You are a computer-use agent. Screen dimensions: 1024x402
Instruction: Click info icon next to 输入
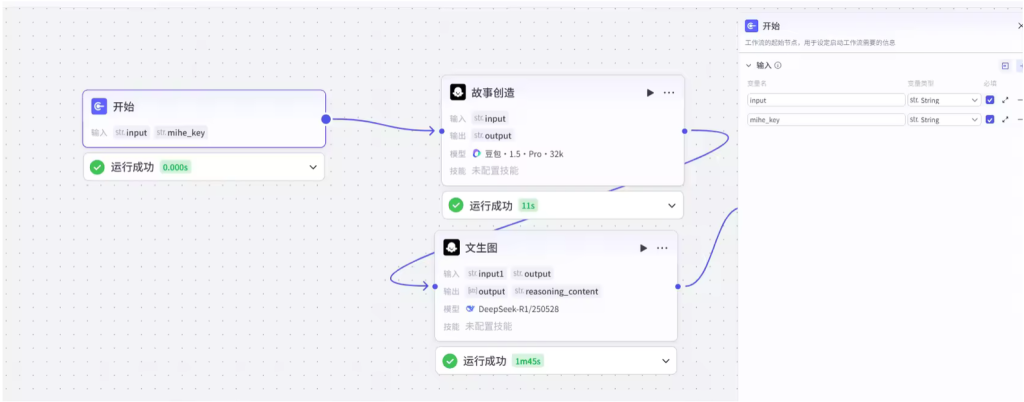(x=778, y=65)
